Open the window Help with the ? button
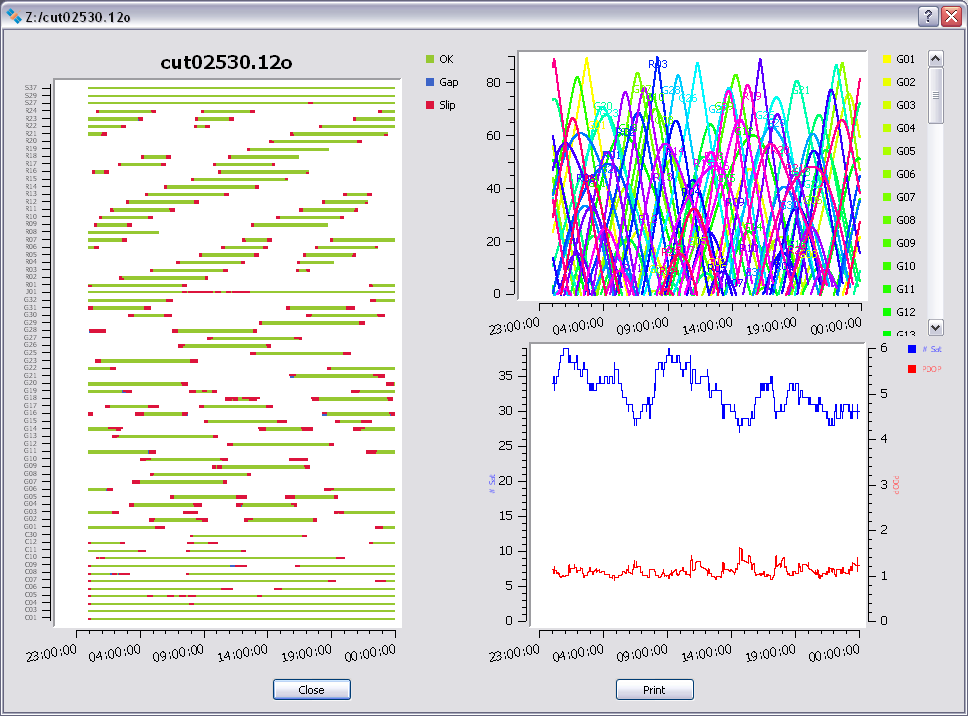 tap(928, 15)
